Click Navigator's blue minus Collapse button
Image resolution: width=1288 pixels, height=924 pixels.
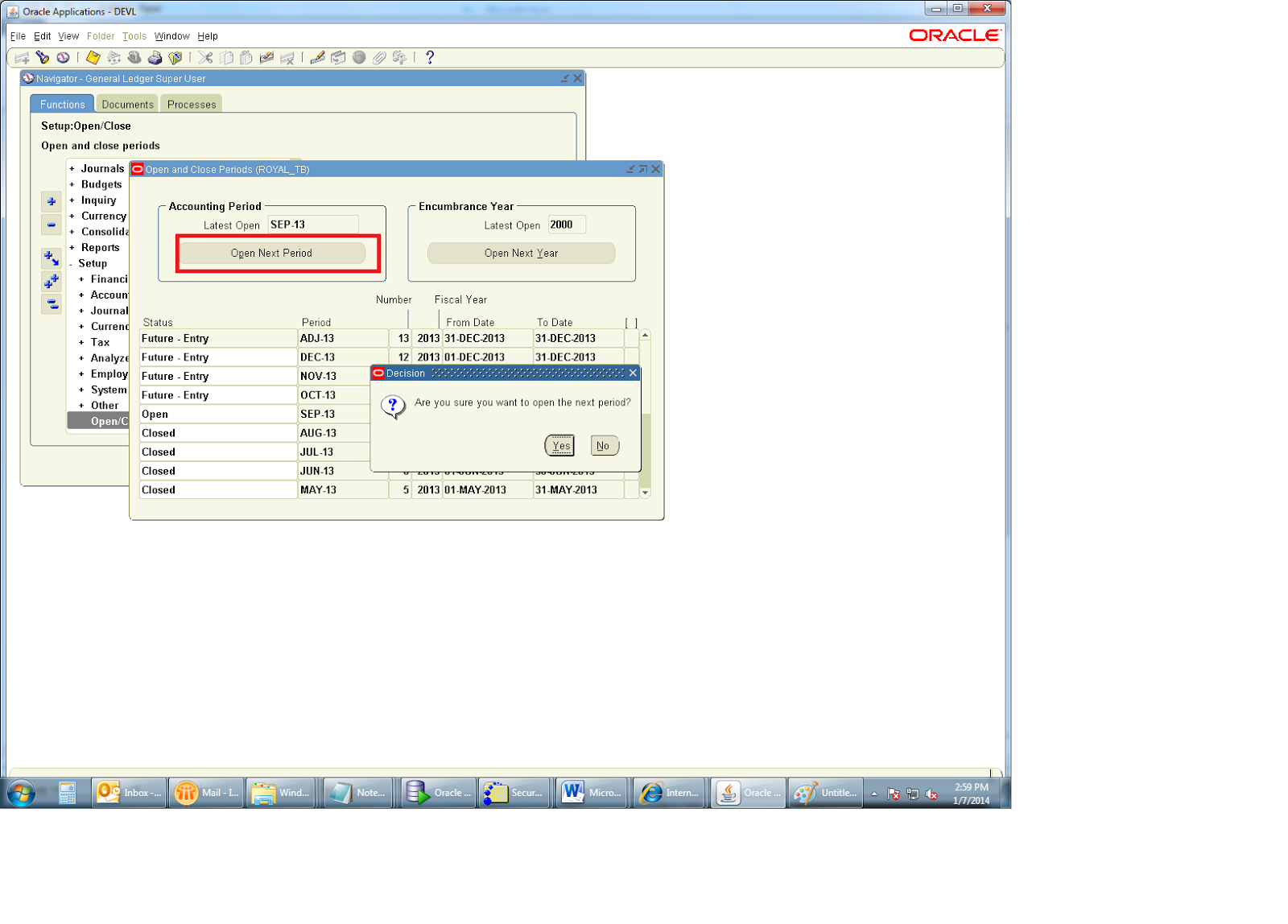[52, 225]
